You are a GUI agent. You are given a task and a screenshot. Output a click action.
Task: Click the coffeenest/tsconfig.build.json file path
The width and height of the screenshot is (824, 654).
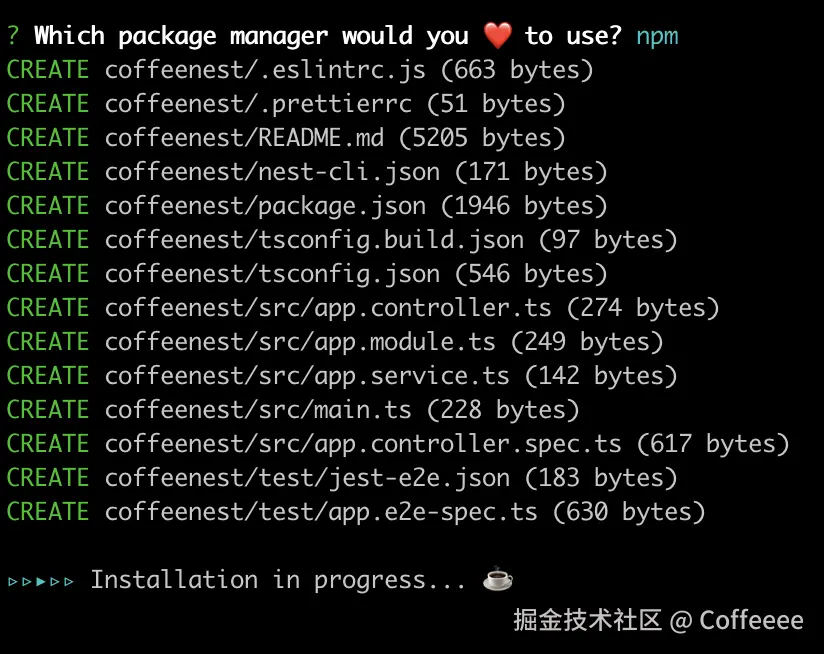314,240
